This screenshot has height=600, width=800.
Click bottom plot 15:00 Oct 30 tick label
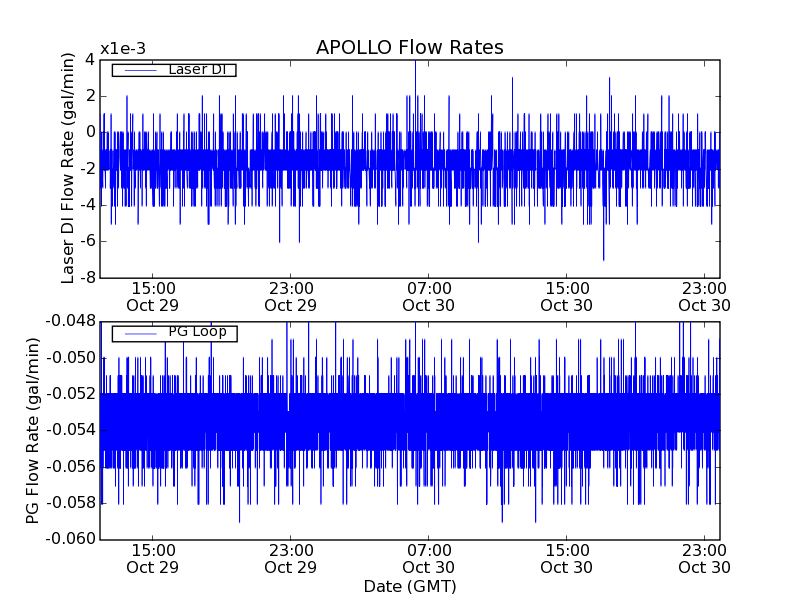click(x=566, y=559)
